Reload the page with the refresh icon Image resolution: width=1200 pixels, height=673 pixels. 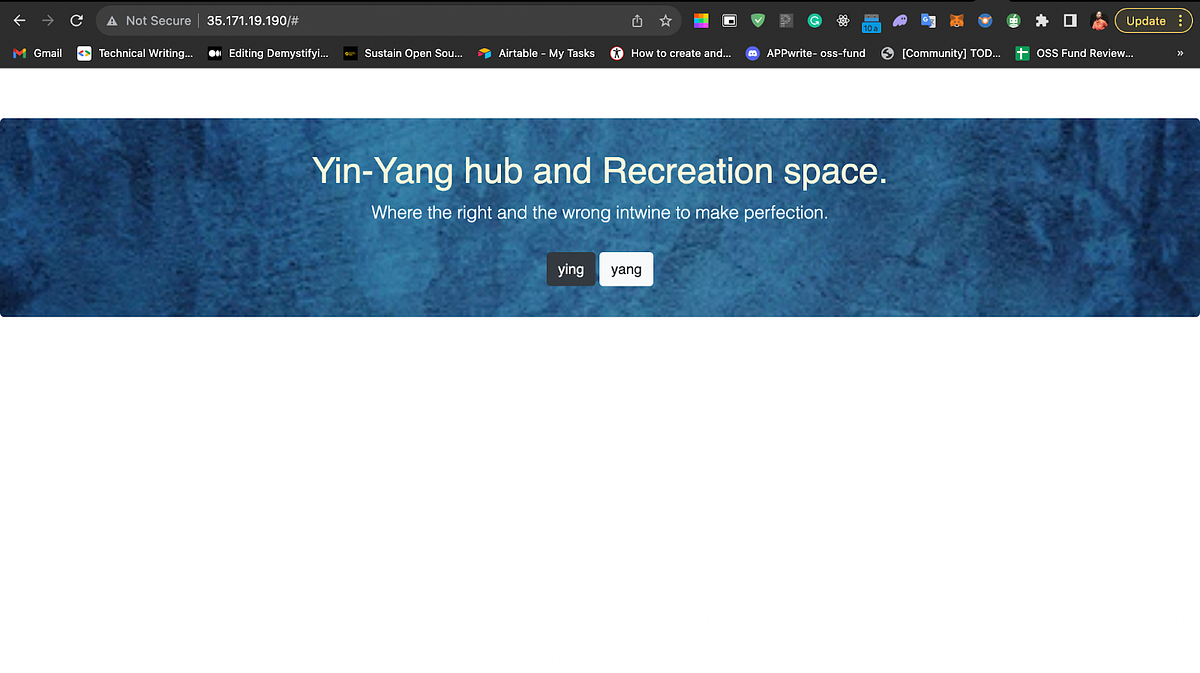click(76, 20)
